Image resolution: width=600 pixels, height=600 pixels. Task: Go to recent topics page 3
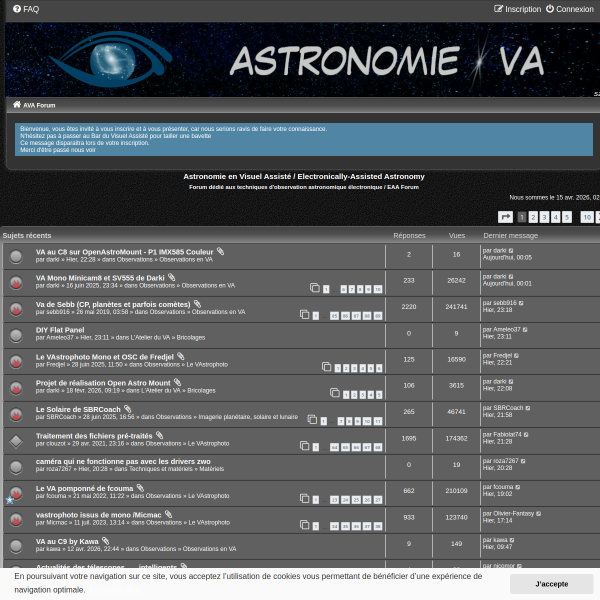[544, 217]
